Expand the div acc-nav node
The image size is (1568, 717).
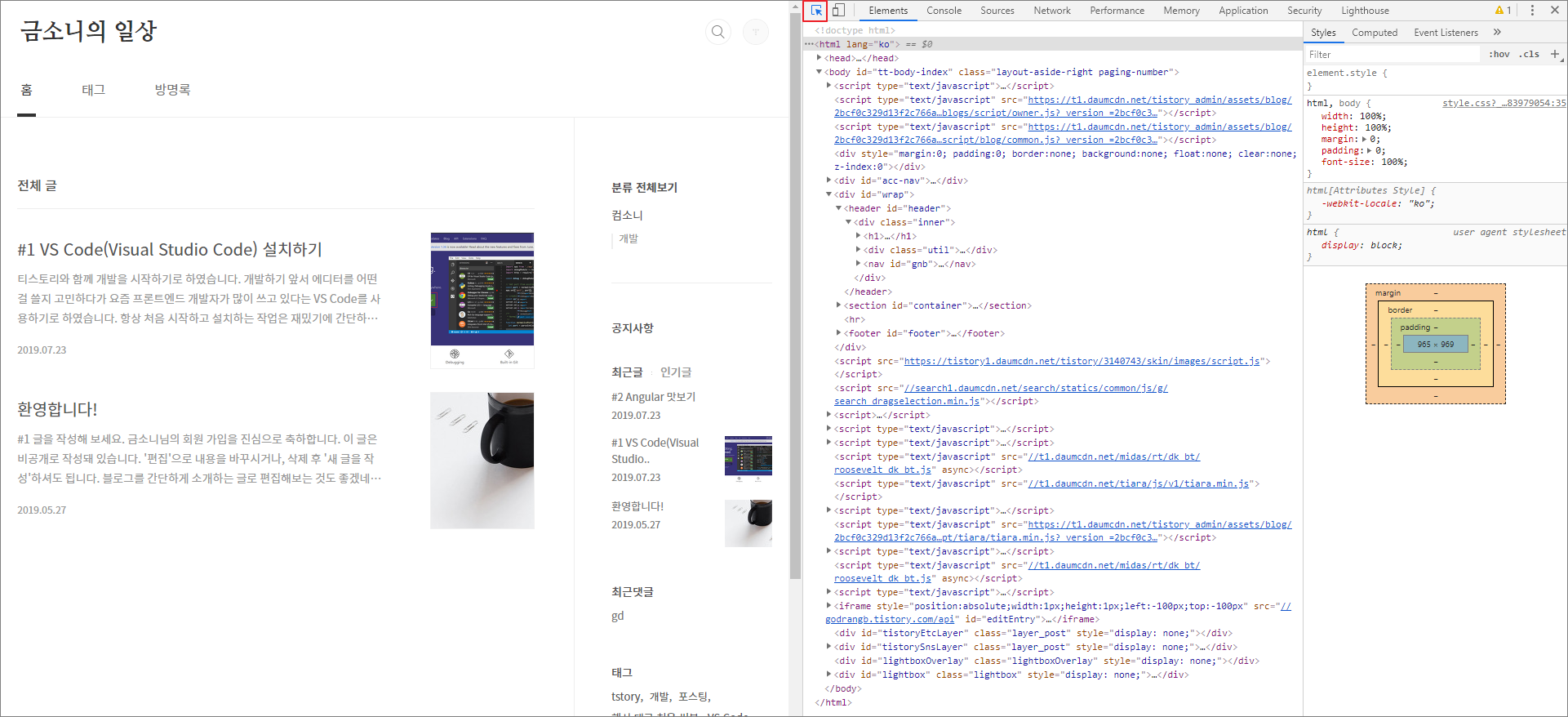pos(828,180)
